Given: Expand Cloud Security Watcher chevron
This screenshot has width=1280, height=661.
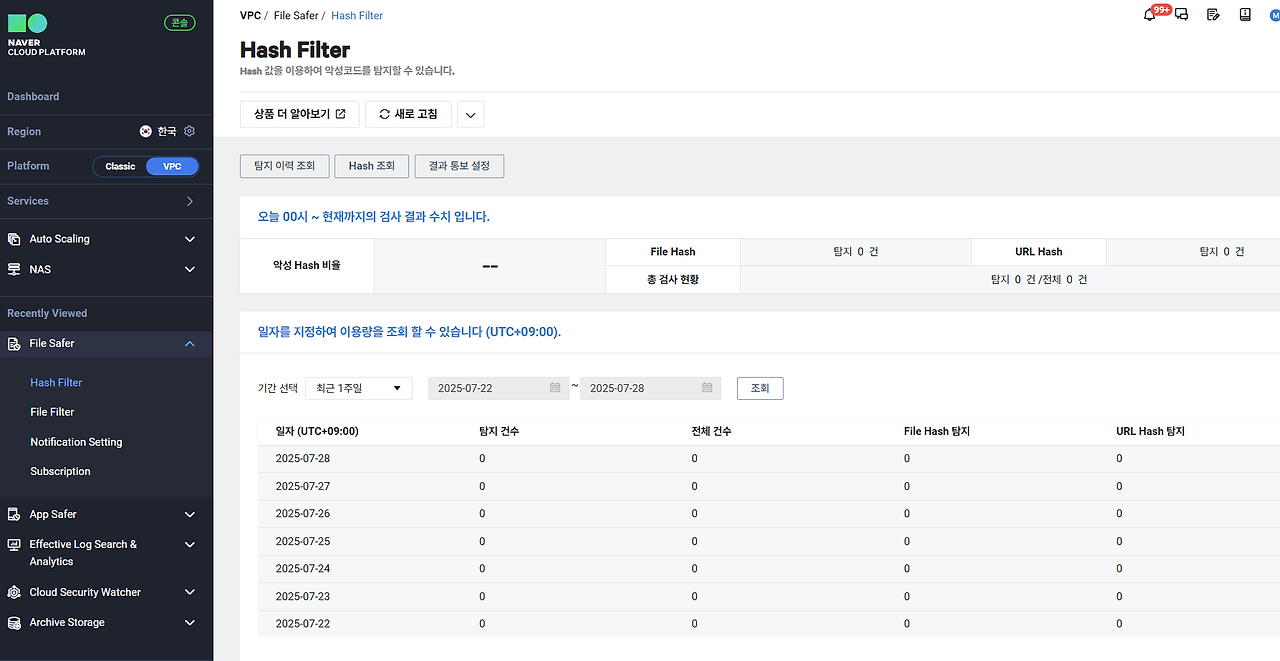Looking at the screenshot, I should pyautogui.click(x=190, y=592).
